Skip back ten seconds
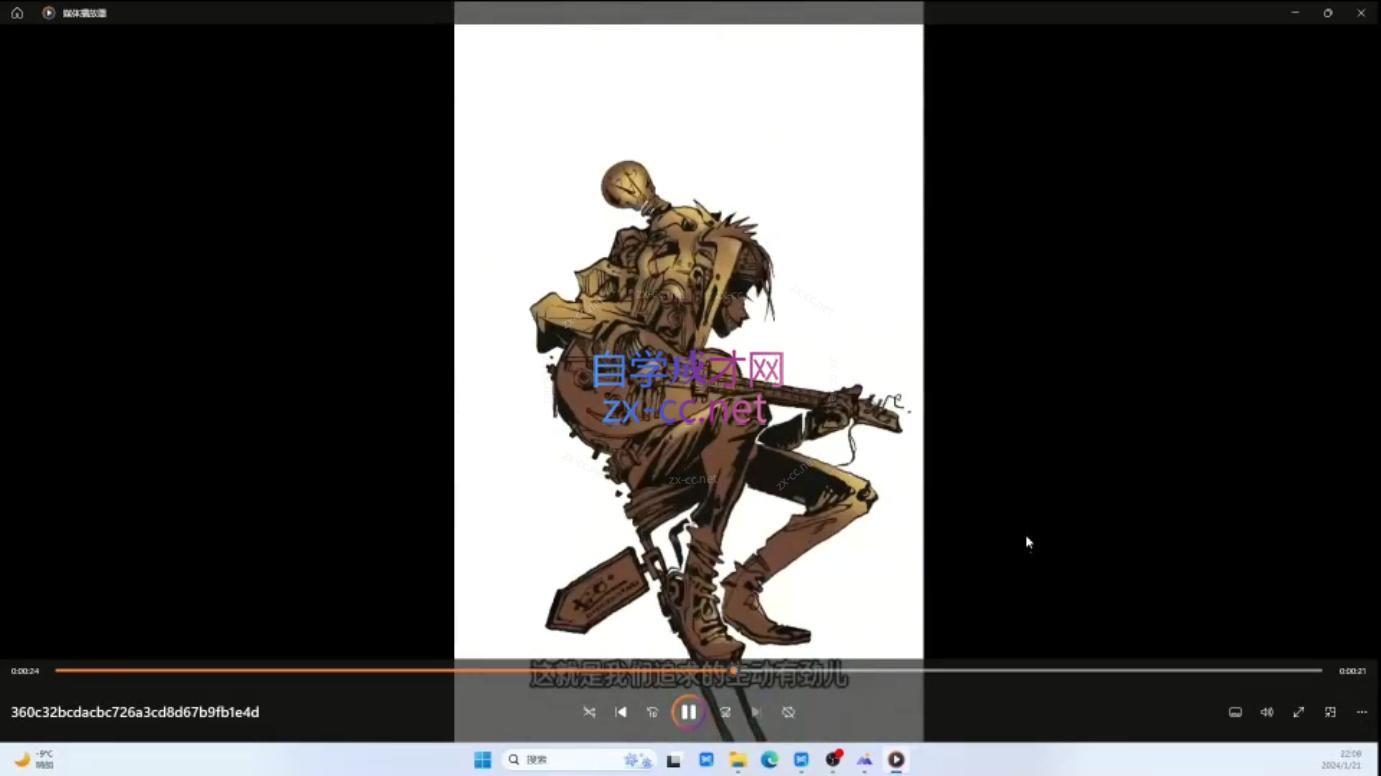 click(652, 712)
